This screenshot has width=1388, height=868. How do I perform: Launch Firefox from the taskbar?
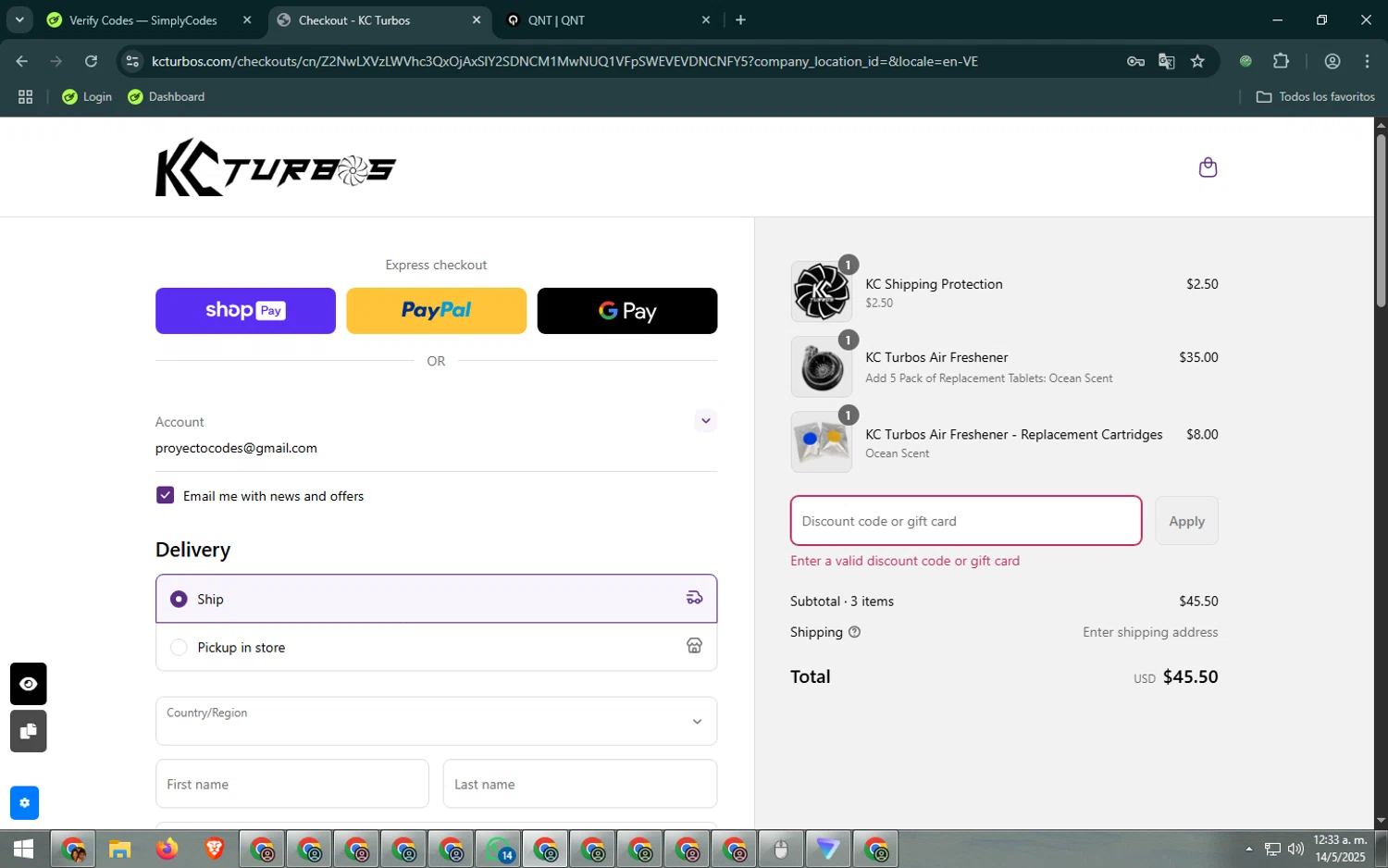point(167,849)
